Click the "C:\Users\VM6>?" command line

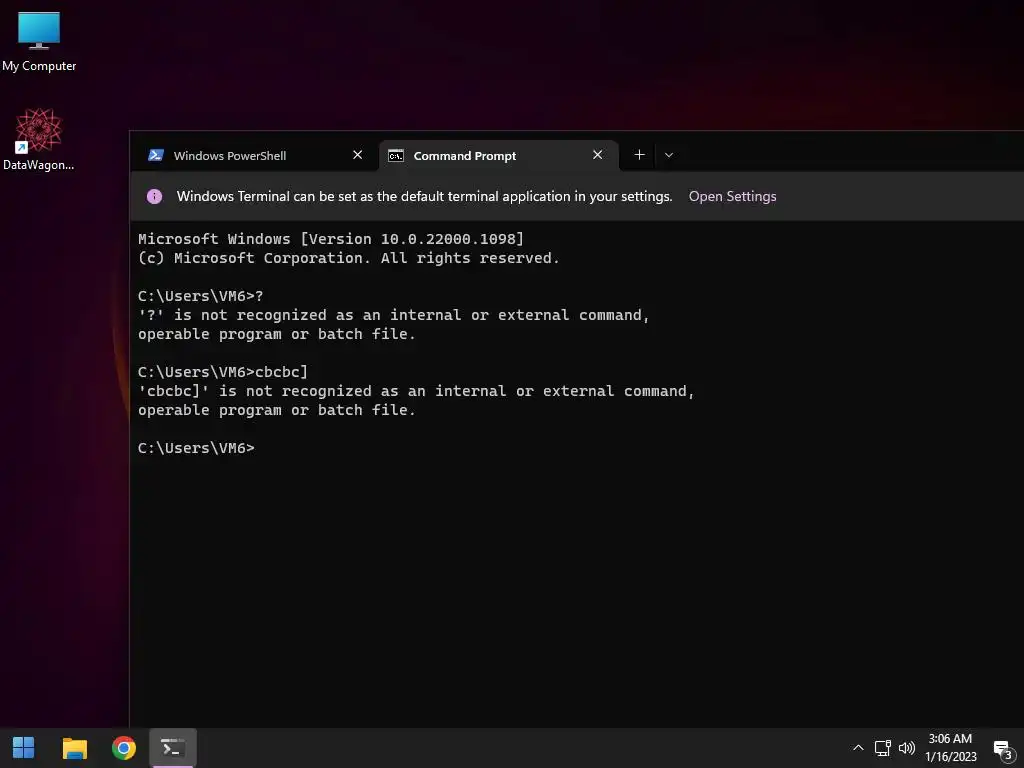(200, 296)
